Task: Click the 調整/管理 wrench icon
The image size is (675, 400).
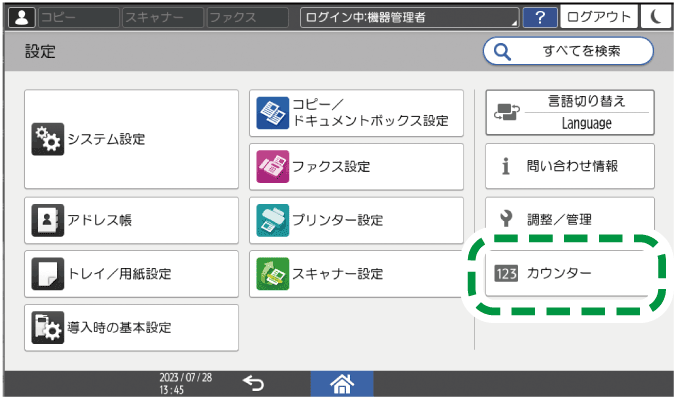Action: (506, 219)
